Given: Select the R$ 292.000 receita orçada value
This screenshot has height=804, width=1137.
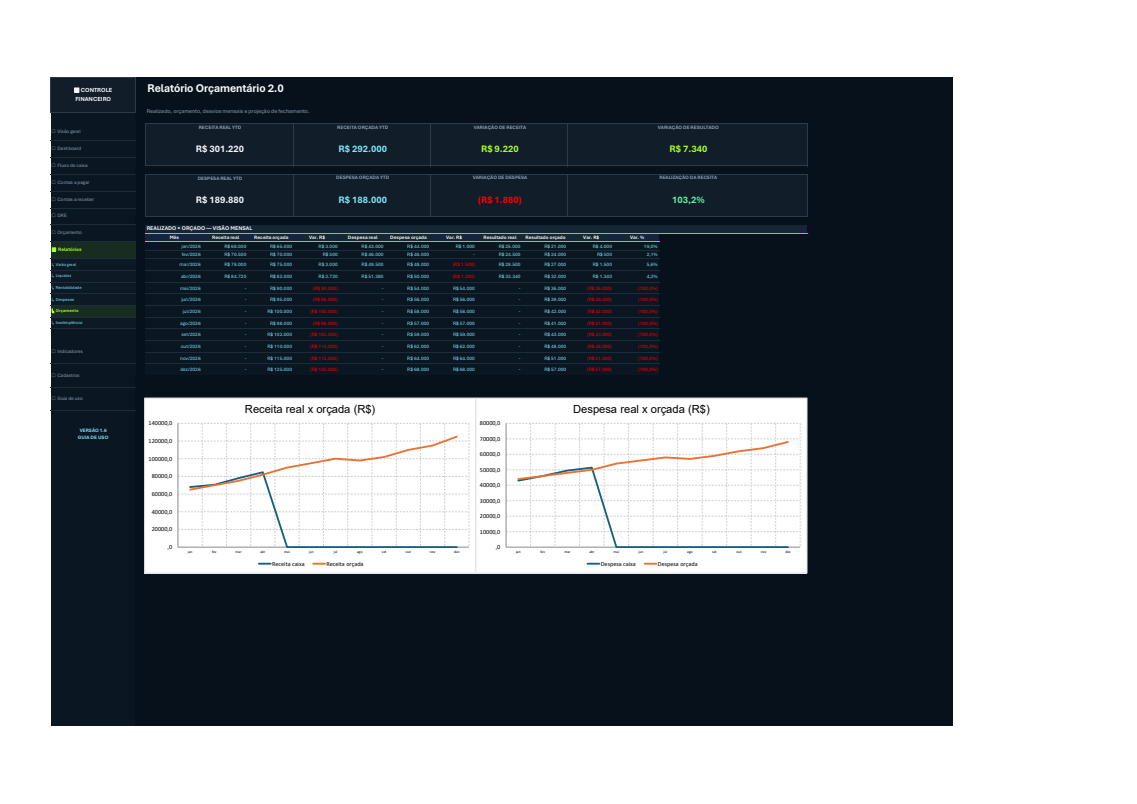Looking at the screenshot, I should [363, 149].
